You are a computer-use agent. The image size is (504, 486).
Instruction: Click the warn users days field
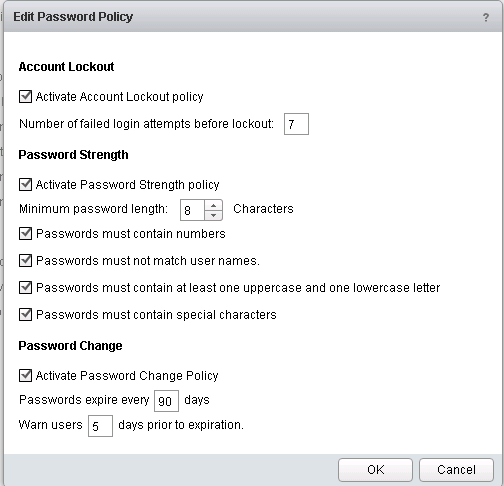[100, 426]
